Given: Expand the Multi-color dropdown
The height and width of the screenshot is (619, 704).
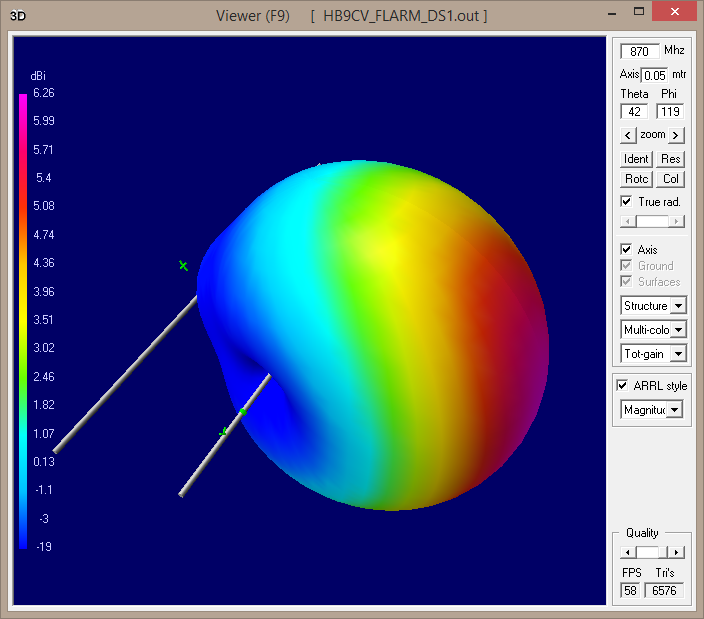Looking at the screenshot, I should pos(678,330).
